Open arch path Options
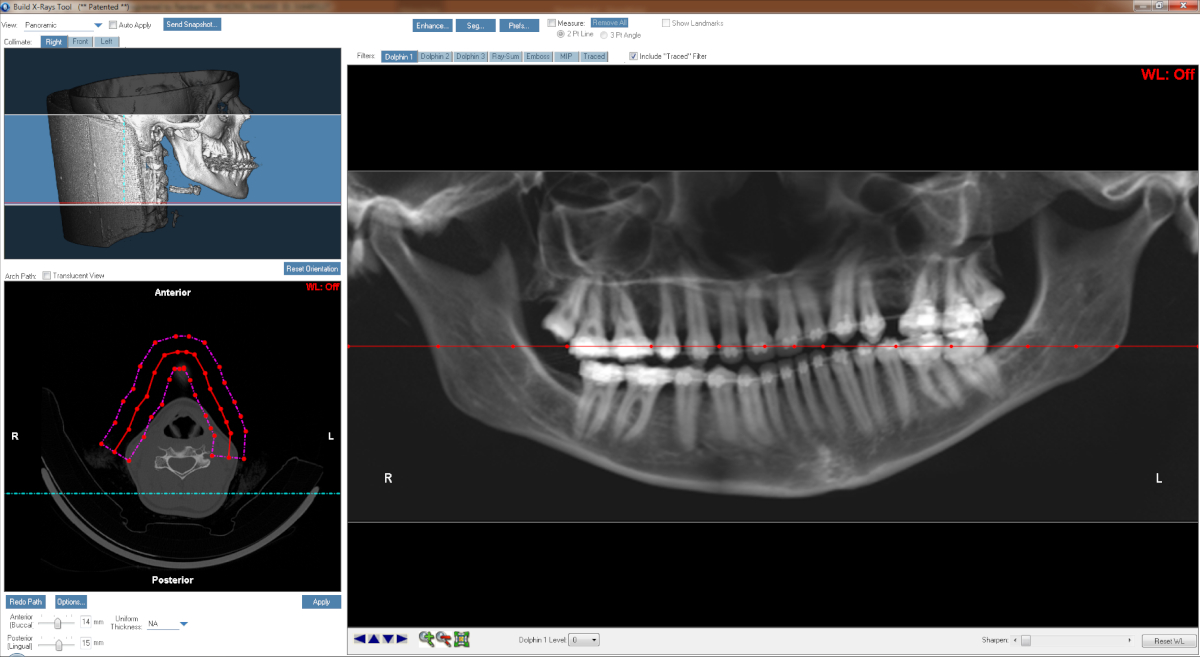This screenshot has width=1200, height=657. (71, 602)
